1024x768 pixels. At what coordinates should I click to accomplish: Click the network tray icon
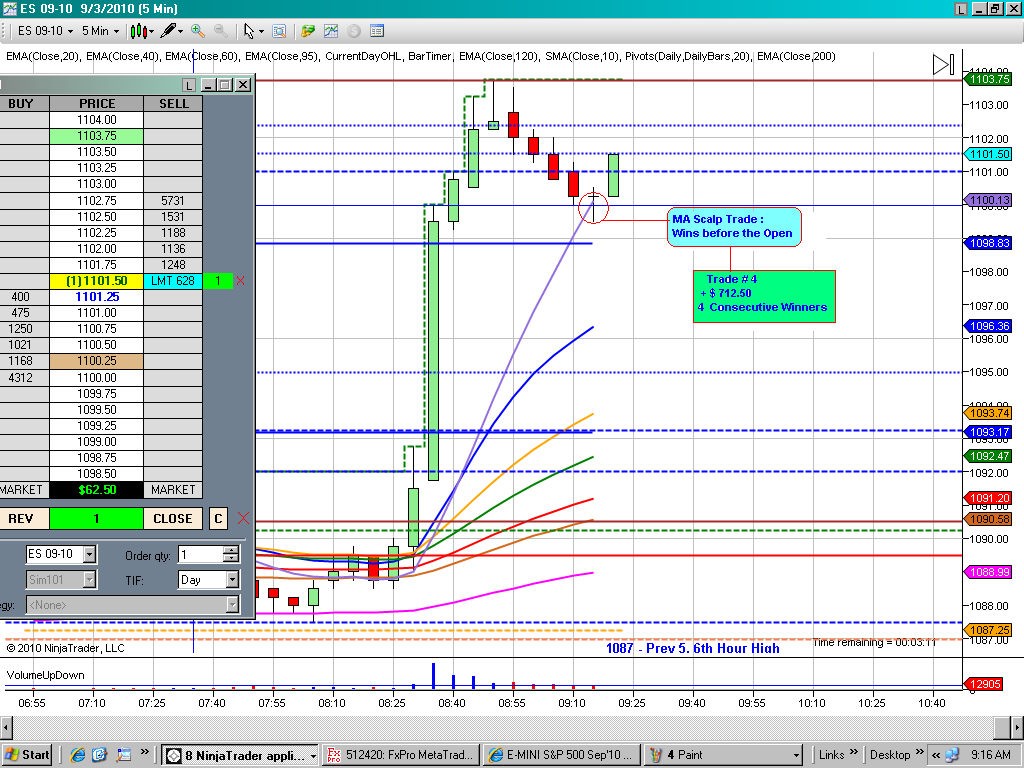[953, 755]
